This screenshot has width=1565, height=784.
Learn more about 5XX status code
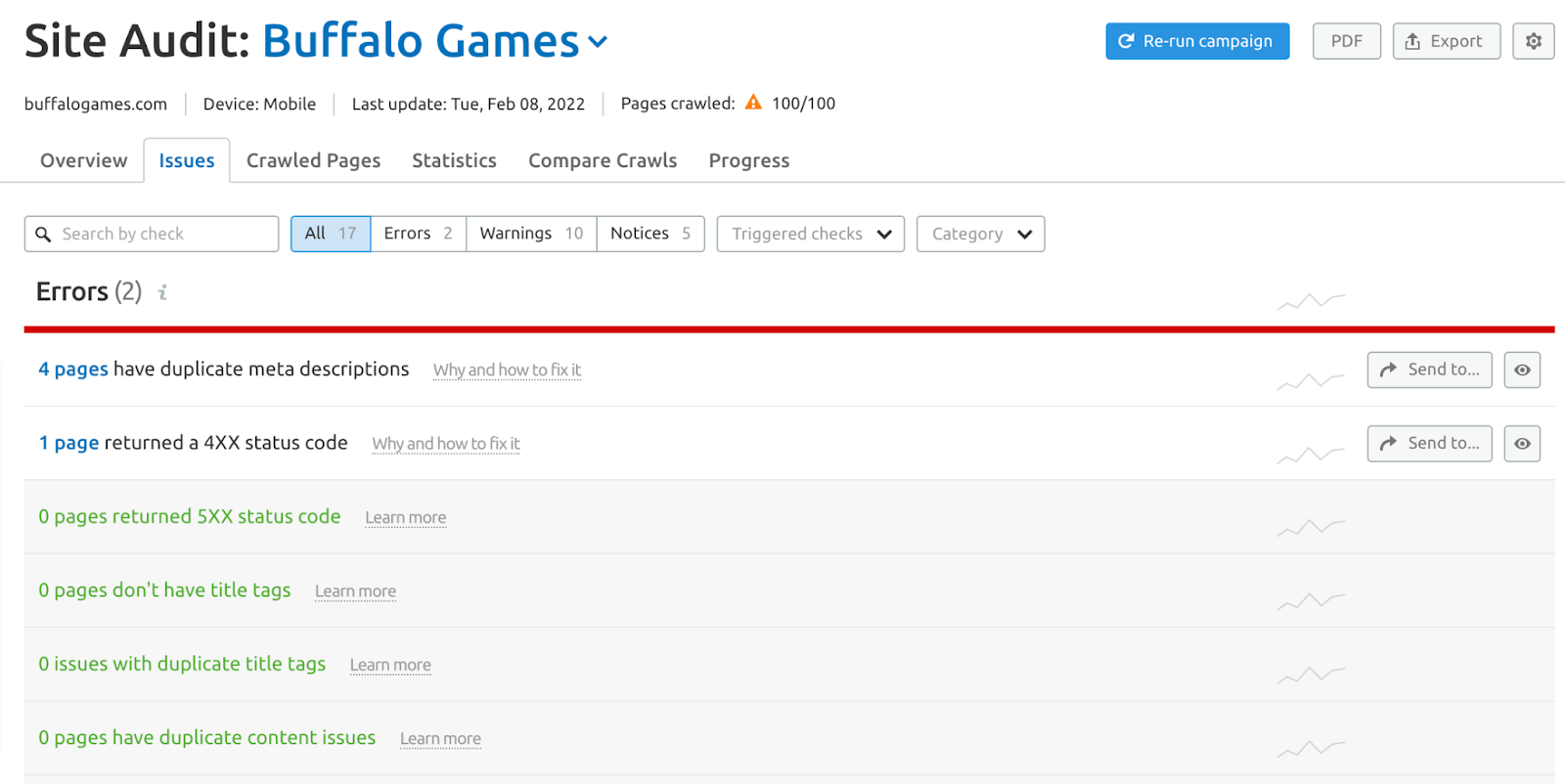[x=406, y=517]
